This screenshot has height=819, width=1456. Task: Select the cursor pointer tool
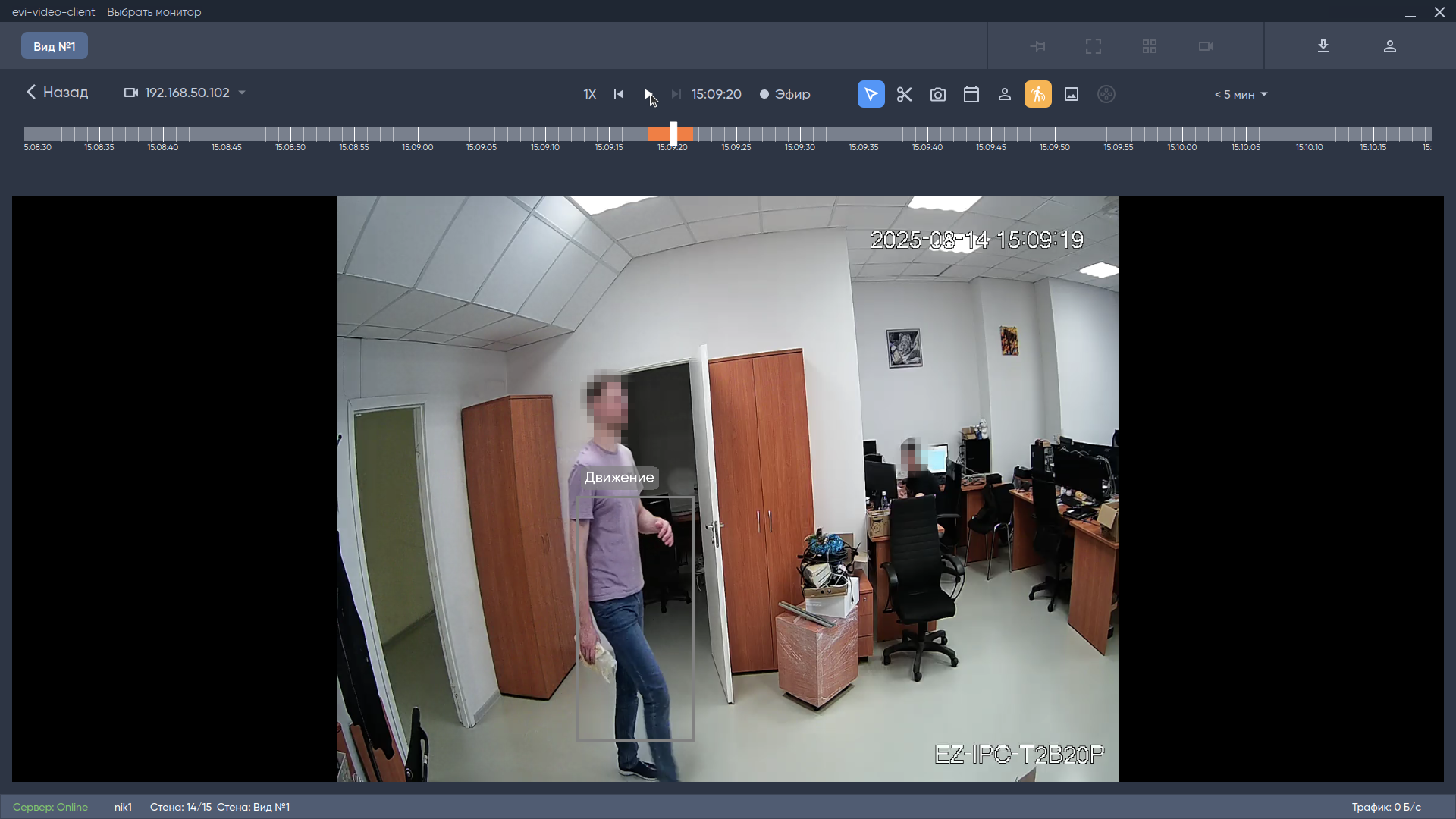click(x=871, y=94)
